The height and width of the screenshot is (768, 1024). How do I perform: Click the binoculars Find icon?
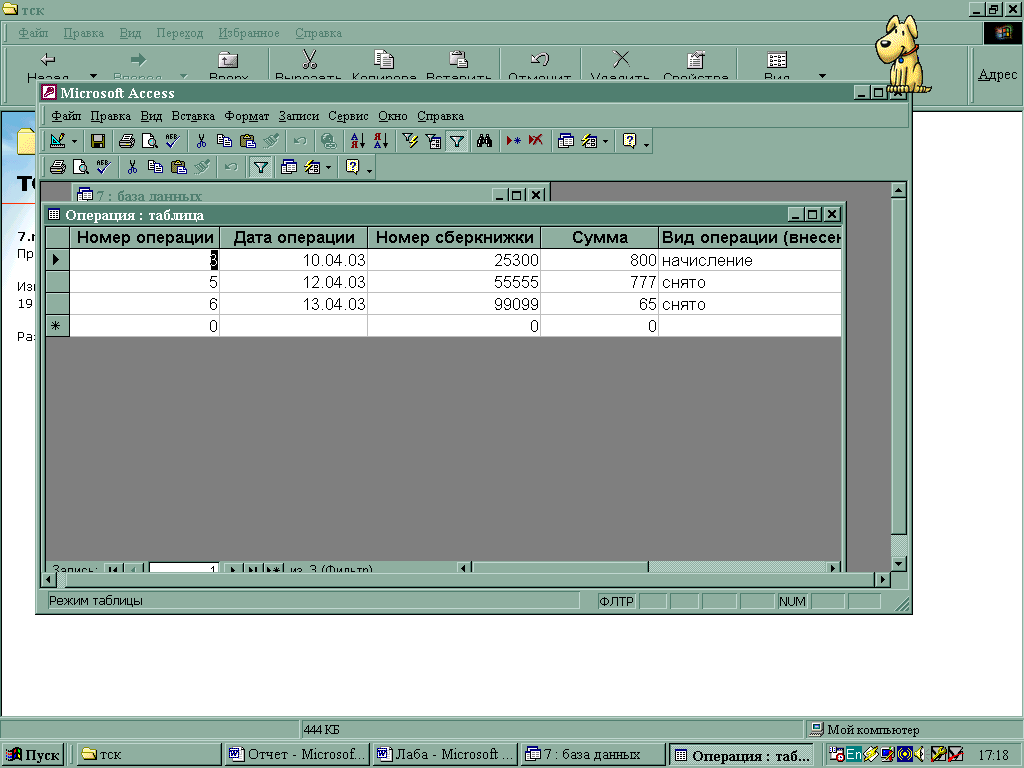point(485,141)
